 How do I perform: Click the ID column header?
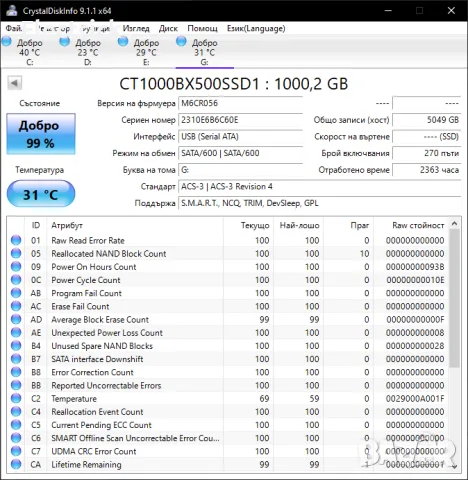coord(36,225)
